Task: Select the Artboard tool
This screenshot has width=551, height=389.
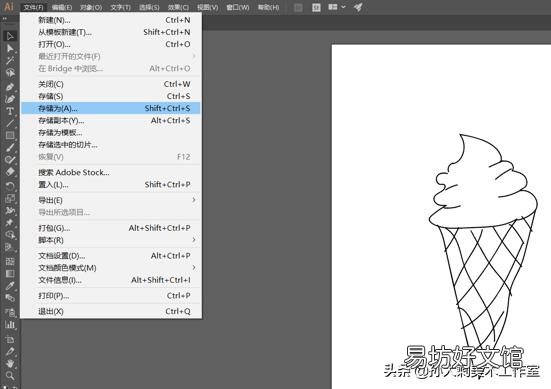Action: click(10, 339)
